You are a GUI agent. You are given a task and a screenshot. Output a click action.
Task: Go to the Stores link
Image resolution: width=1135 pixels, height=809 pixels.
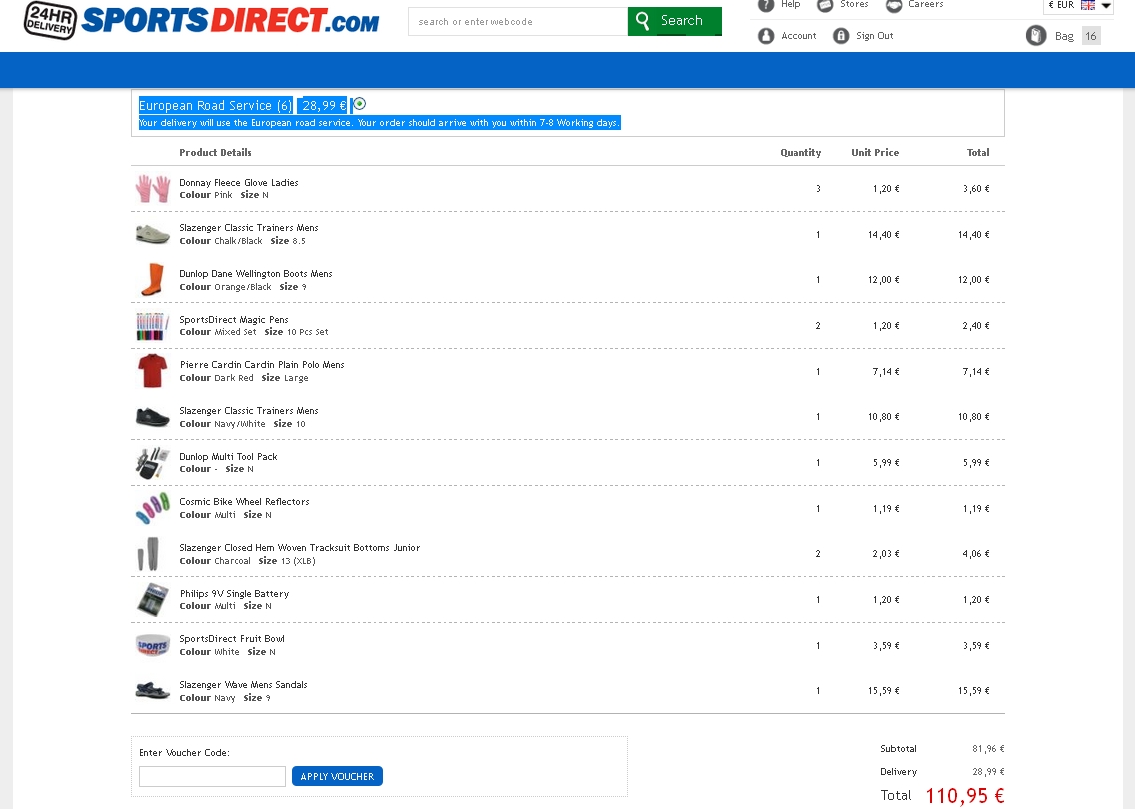(854, 4)
